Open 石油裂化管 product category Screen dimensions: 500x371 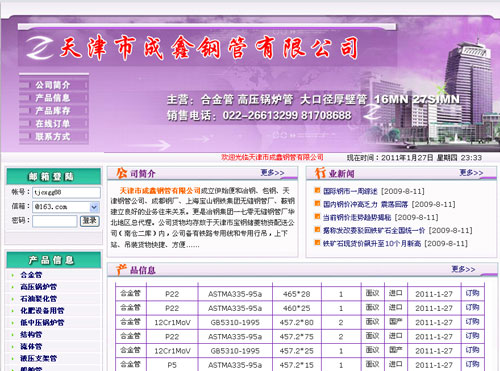click(x=39, y=299)
